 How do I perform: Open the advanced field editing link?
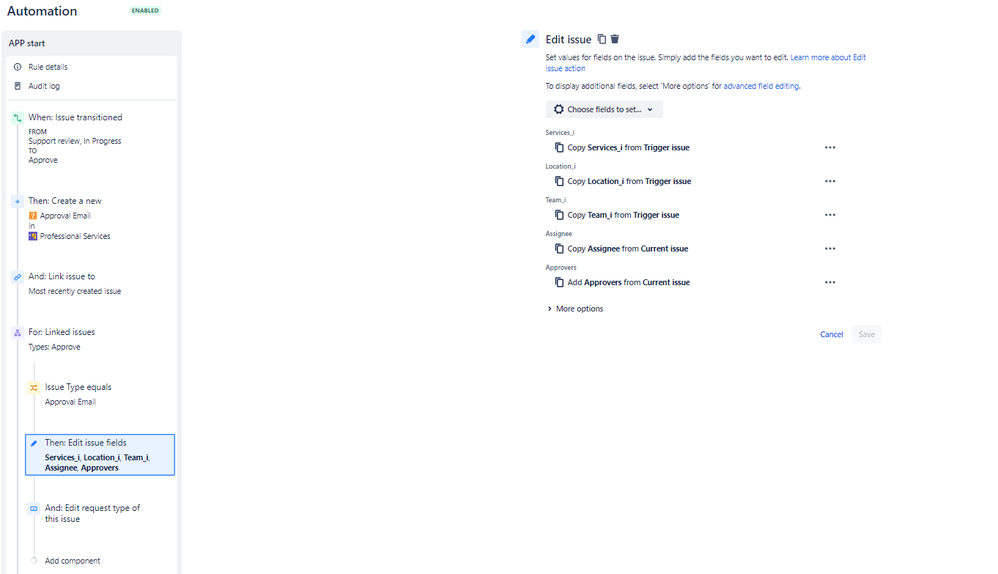pos(761,86)
